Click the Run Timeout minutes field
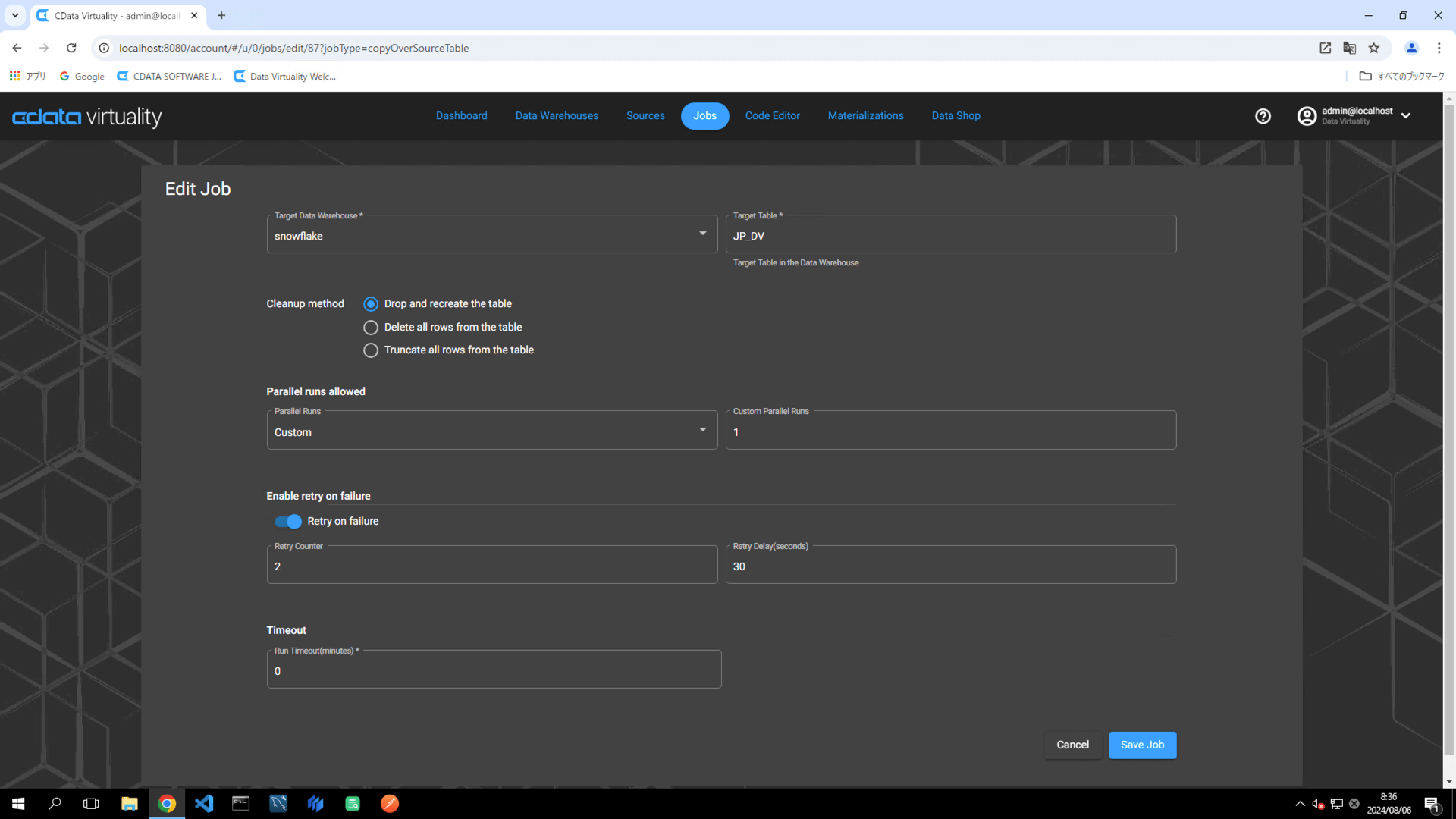This screenshot has height=819, width=1456. [494, 671]
